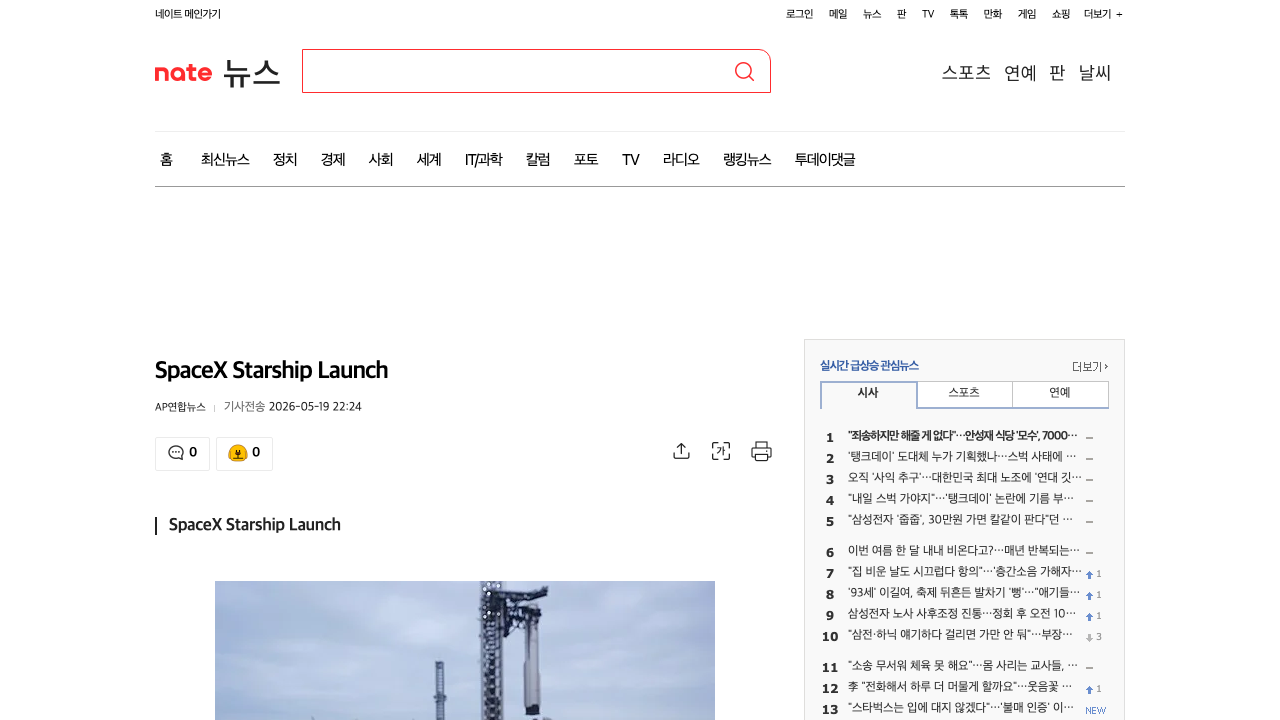This screenshot has height=720, width=1280.
Task: Go to 스포츠 header link
Action: click(966, 72)
